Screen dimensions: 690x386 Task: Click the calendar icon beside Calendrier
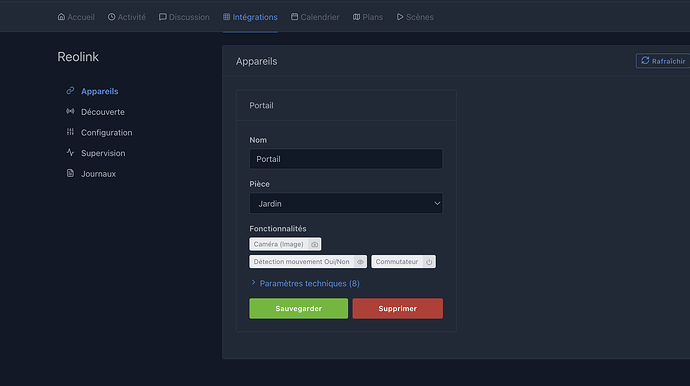[x=294, y=17]
